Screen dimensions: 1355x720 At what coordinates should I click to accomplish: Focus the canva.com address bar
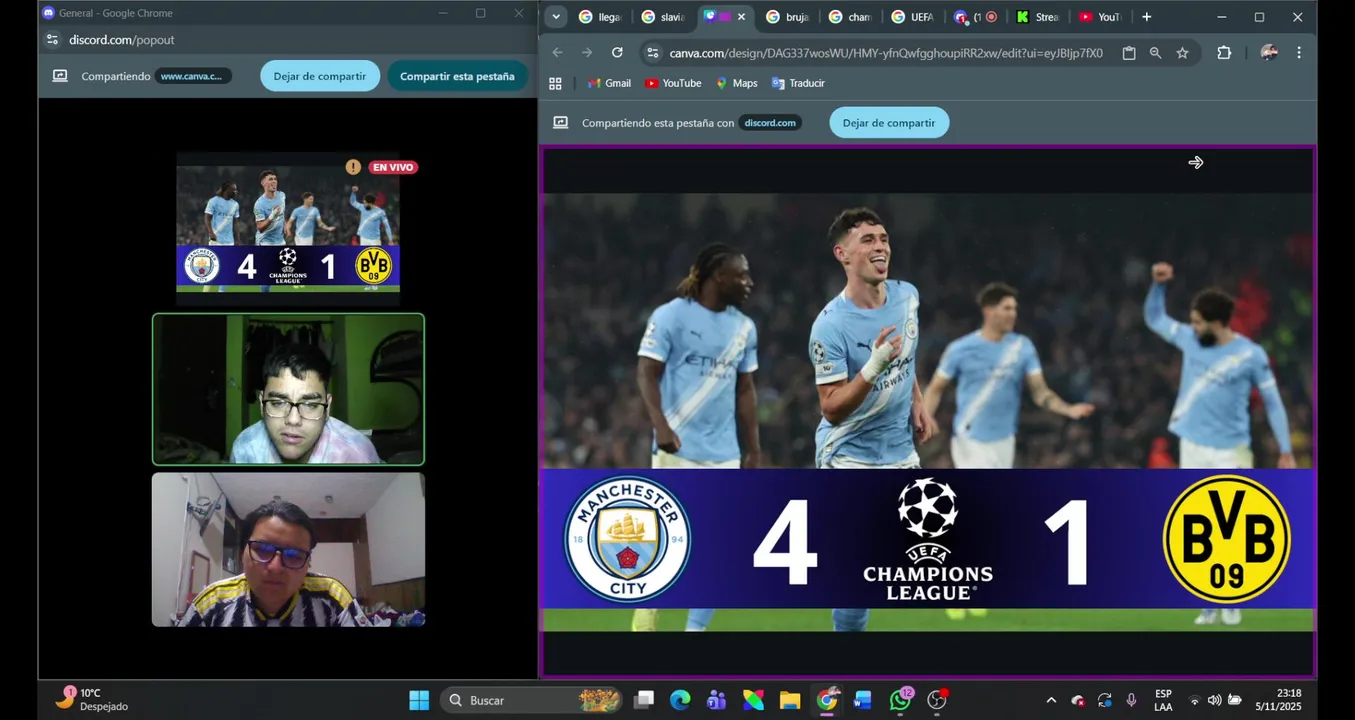click(x=885, y=53)
